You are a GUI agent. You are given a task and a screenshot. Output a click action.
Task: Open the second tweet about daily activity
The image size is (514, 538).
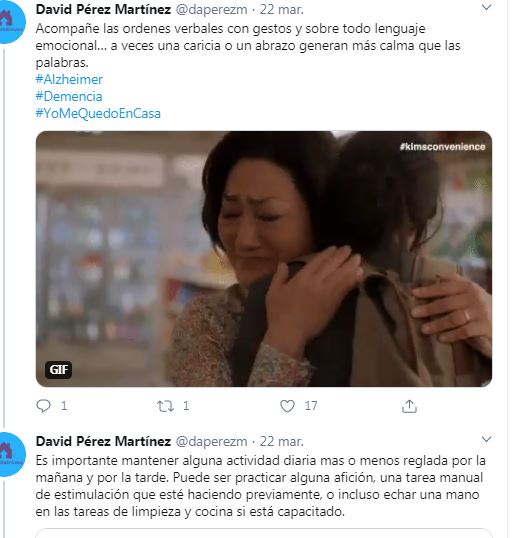(x=260, y=486)
